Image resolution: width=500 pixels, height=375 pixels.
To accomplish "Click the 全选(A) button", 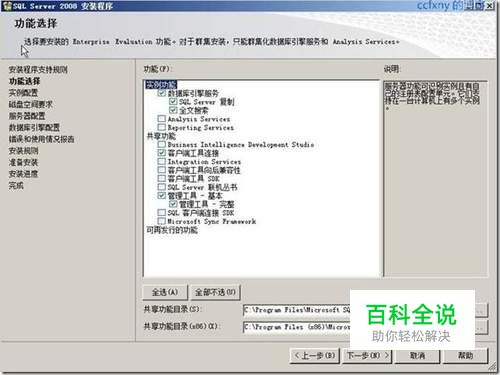I will (165, 292).
